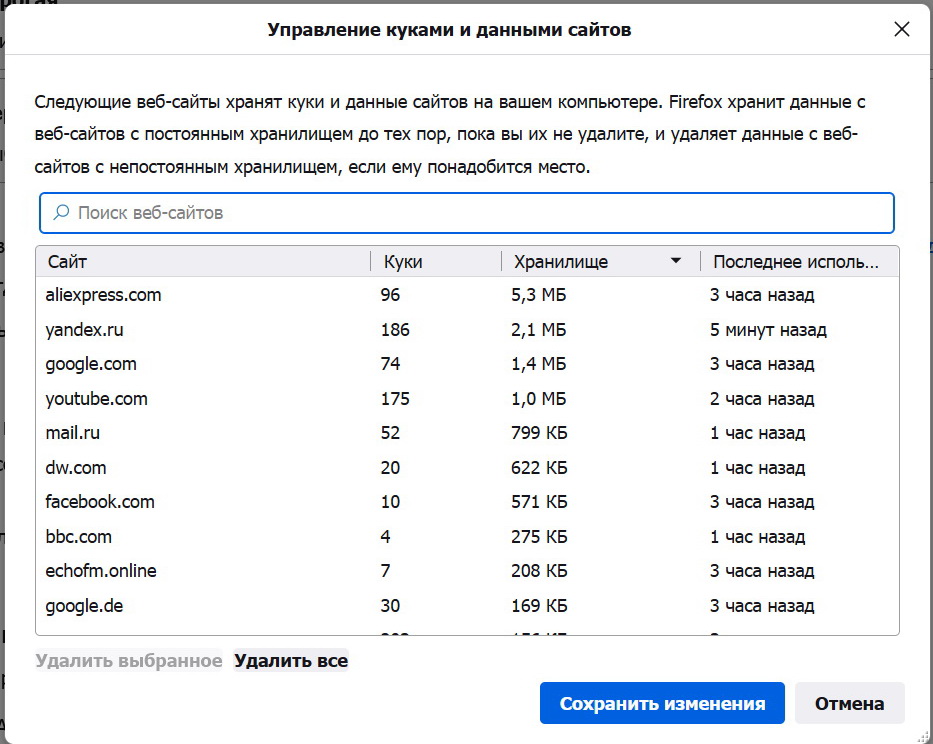Click 'Сохранить изменения' button
The width and height of the screenshot is (933, 744).
tap(662, 703)
